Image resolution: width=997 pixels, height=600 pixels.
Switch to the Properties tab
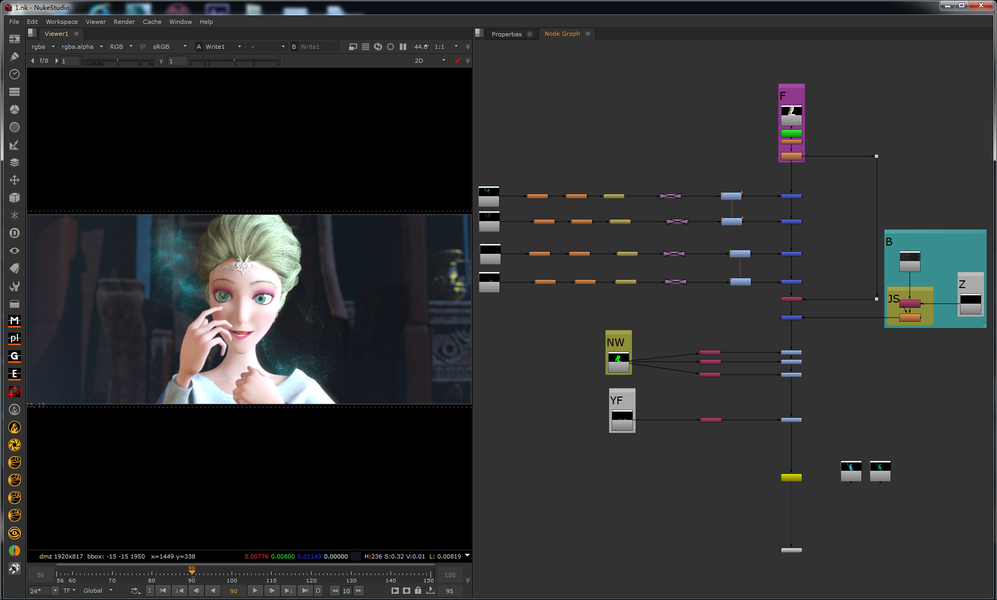(506, 34)
